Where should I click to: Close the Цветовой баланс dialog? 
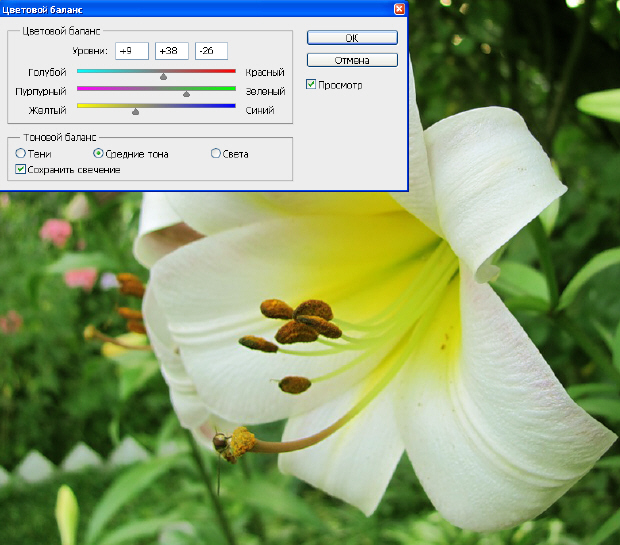pyautogui.click(x=400, y=8)
